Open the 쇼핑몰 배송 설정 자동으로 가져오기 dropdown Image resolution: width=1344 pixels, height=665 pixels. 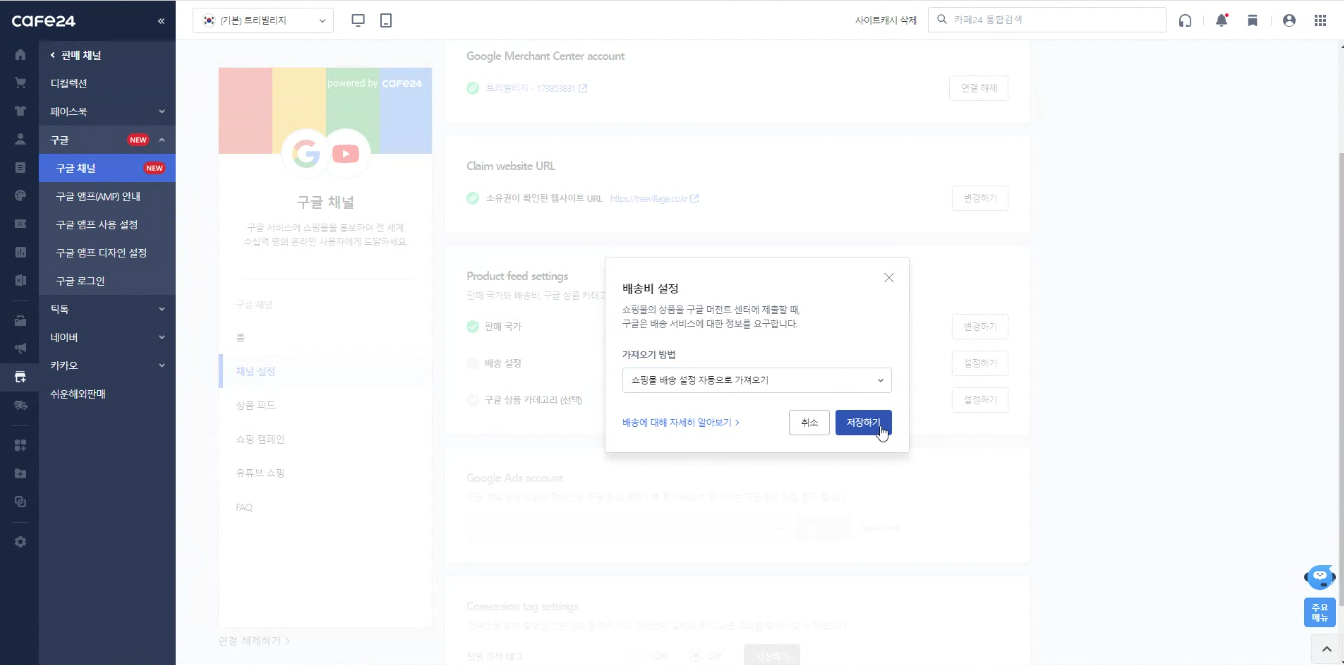[756, 380]
